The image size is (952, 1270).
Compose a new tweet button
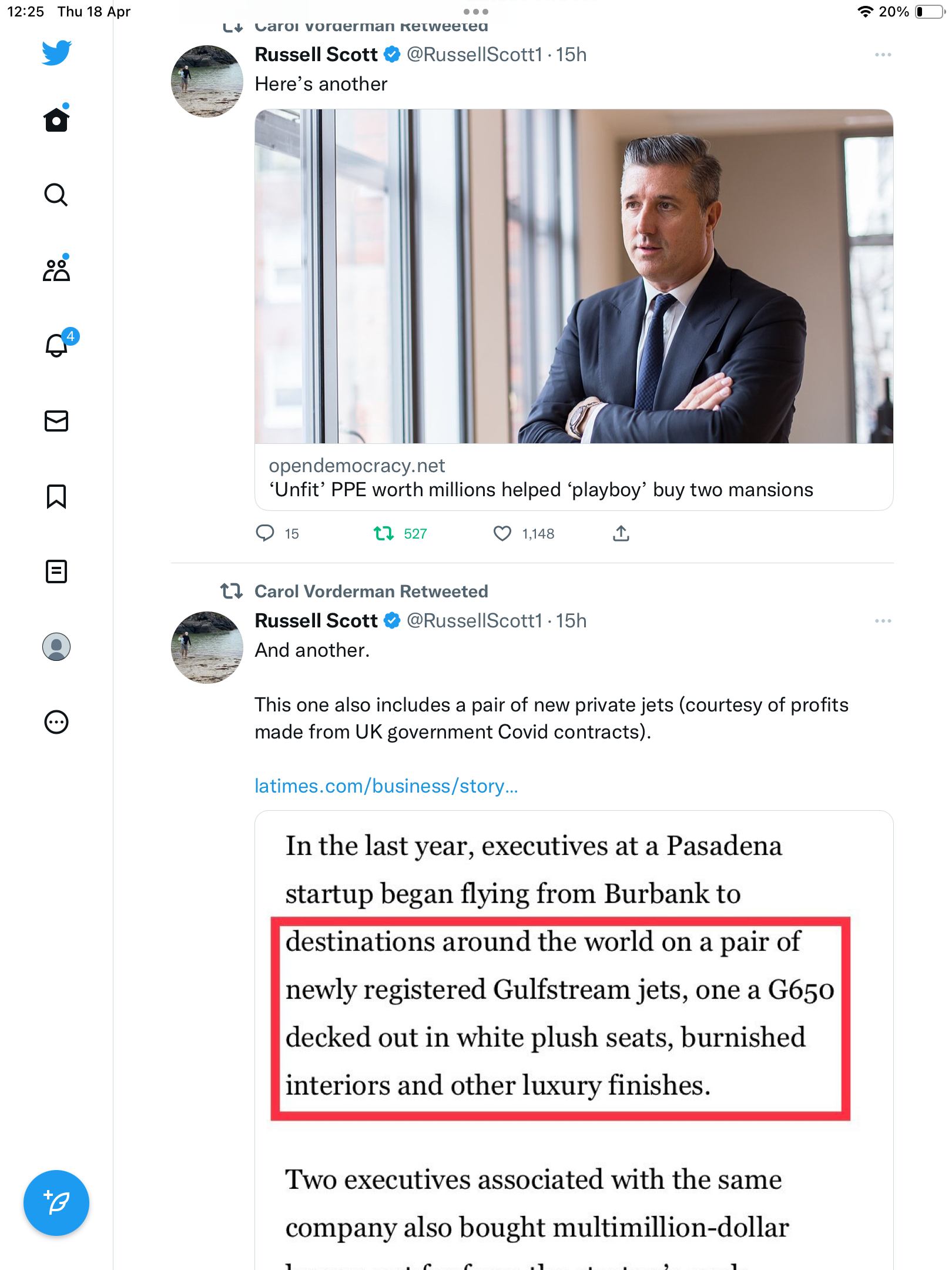pyautogui.click(x=56, y=1203)
